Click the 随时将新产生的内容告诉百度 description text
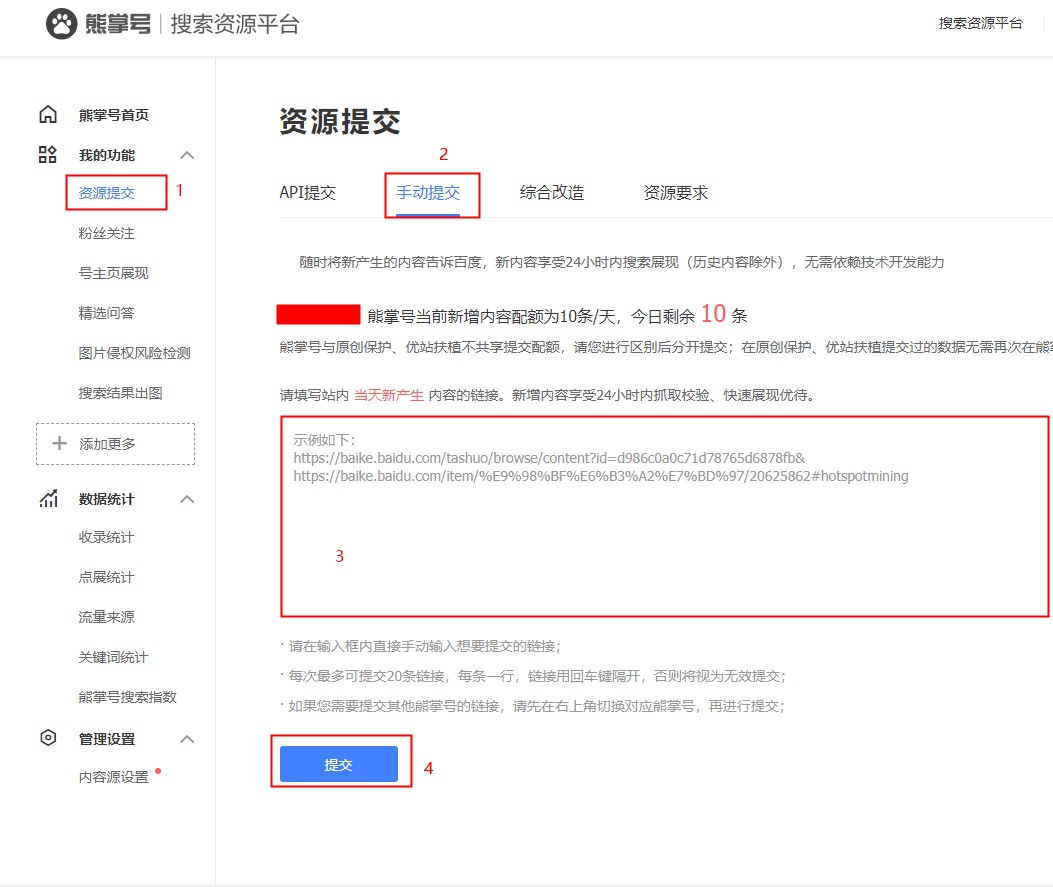The image size is (1053, 887). 622,262
